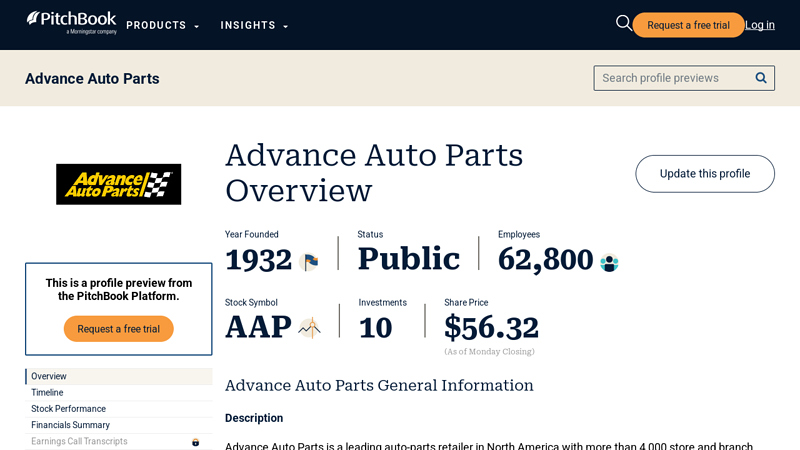This screenshot has height=450, width=800.
Task: Click the stock chart icon beside AAP
Action: [x=309, y=328]
